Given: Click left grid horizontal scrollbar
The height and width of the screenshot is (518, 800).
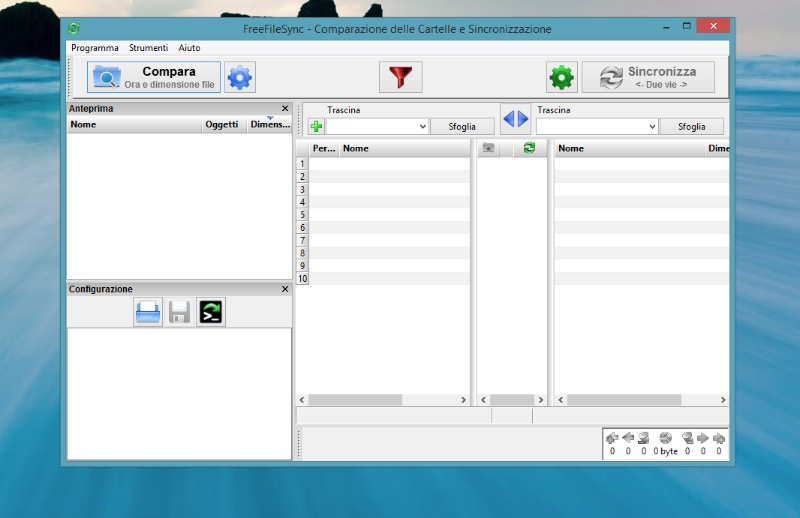Looking at the screenshot, I should 355,400.
